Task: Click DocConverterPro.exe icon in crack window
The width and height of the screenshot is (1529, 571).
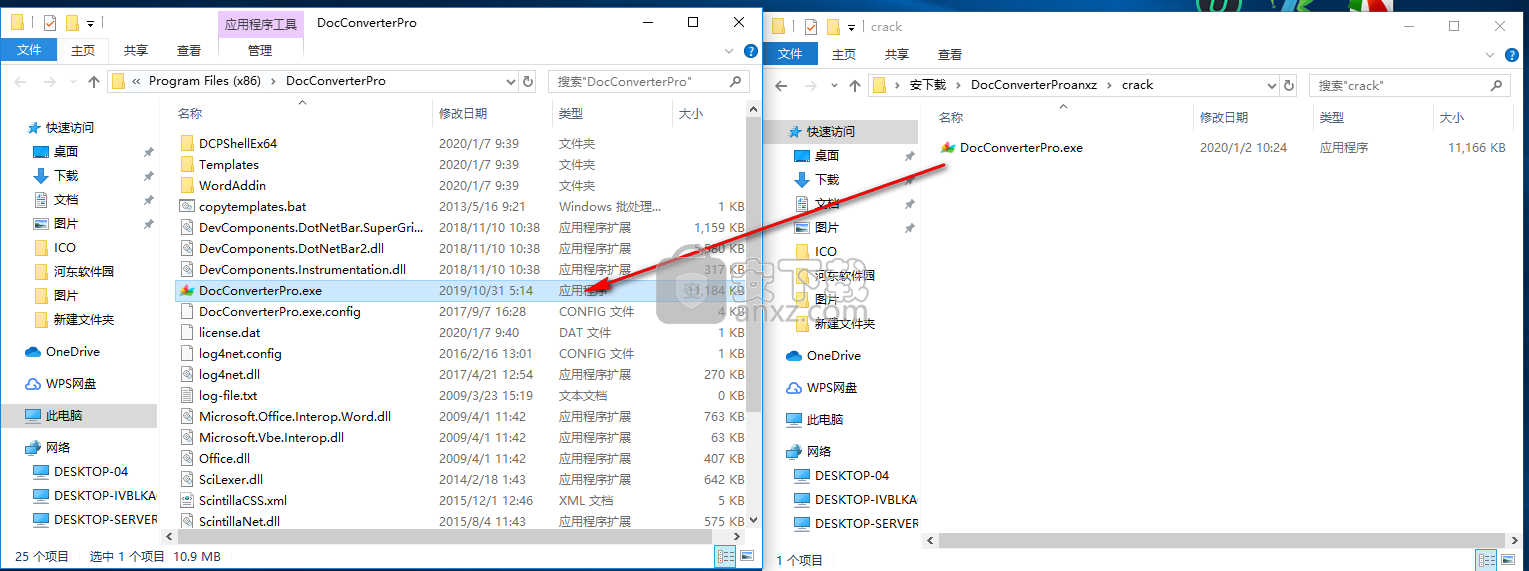Action: (x=948, y=147)
